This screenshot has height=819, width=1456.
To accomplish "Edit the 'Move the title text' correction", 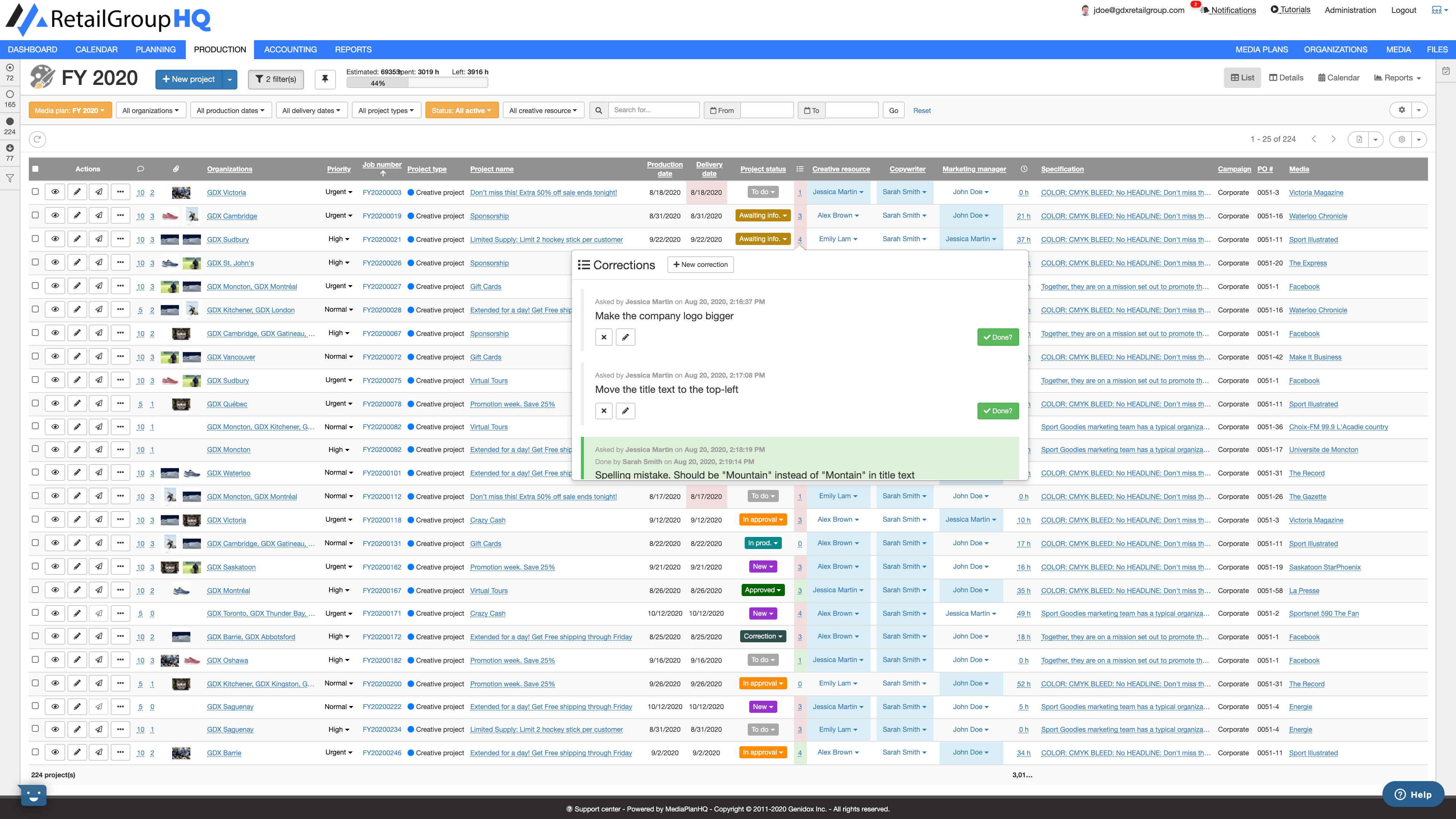I will [625, 411].
